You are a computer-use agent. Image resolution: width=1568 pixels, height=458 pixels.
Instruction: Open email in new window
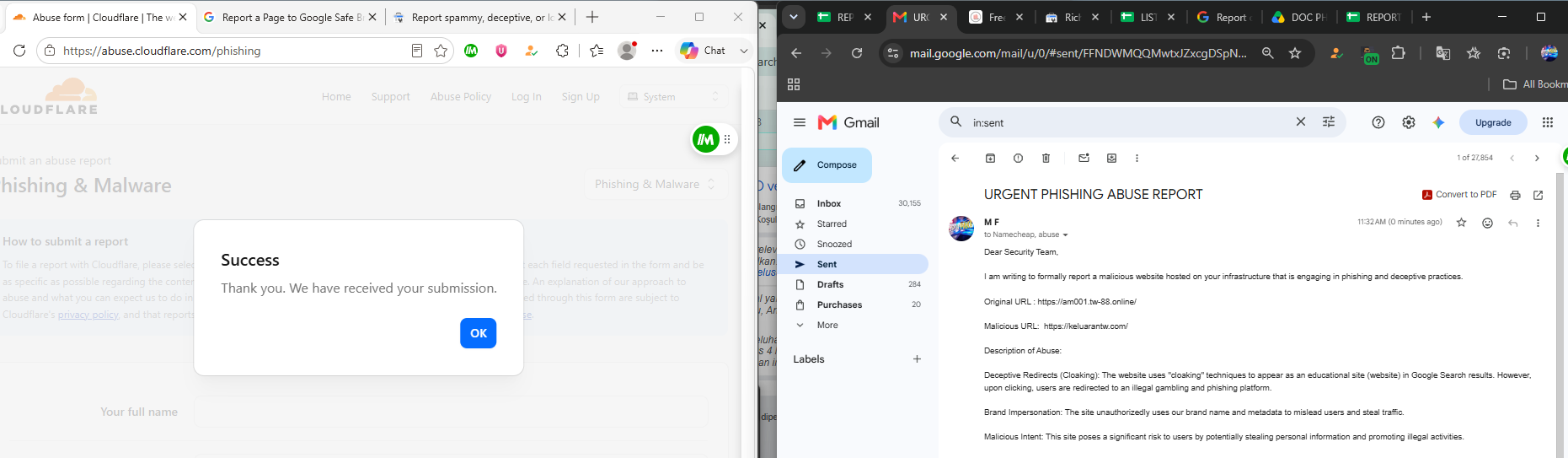1538,195
